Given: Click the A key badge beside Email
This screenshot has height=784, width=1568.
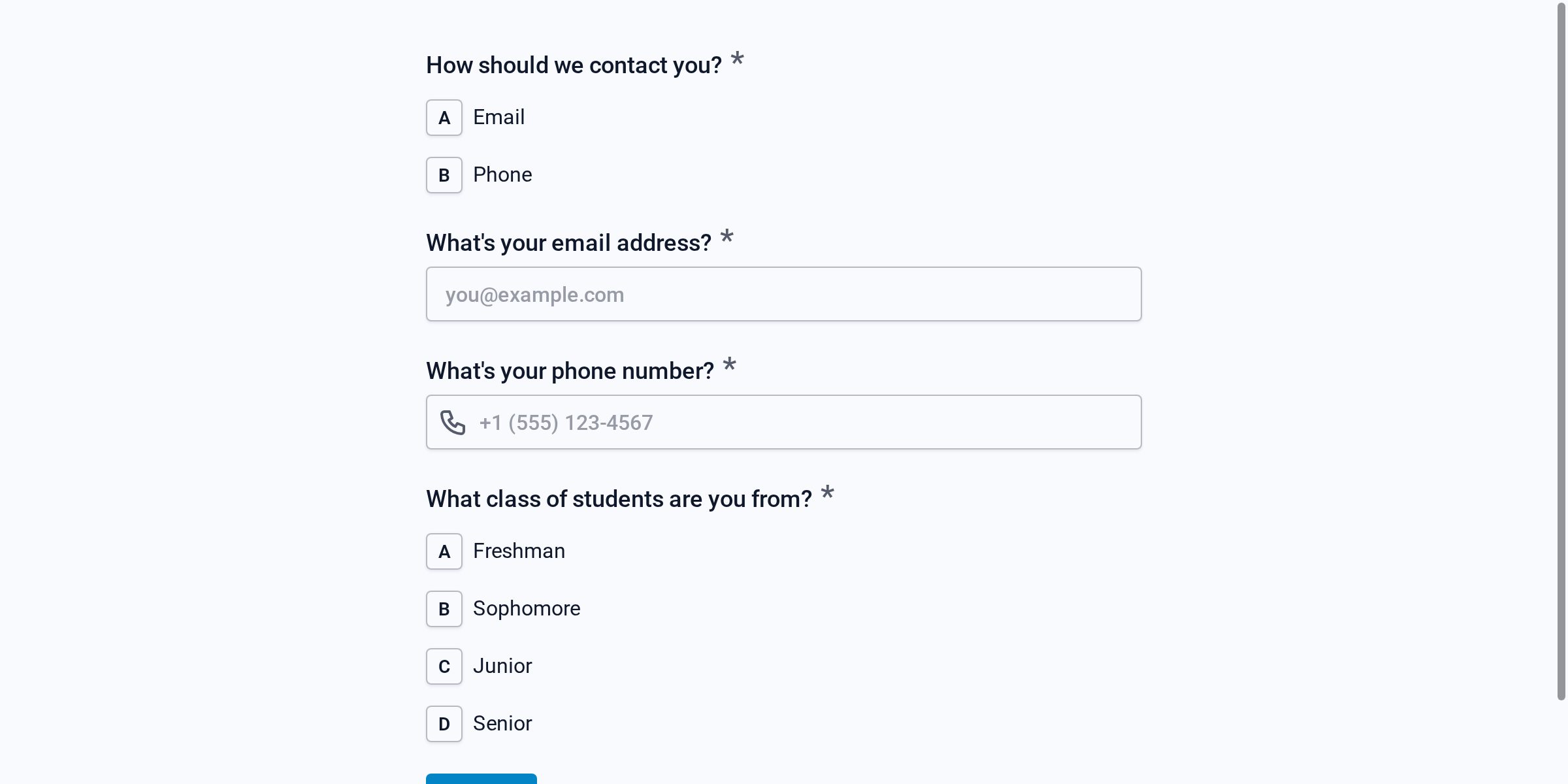Looking at the screenshot, I should tap(444, 118).
